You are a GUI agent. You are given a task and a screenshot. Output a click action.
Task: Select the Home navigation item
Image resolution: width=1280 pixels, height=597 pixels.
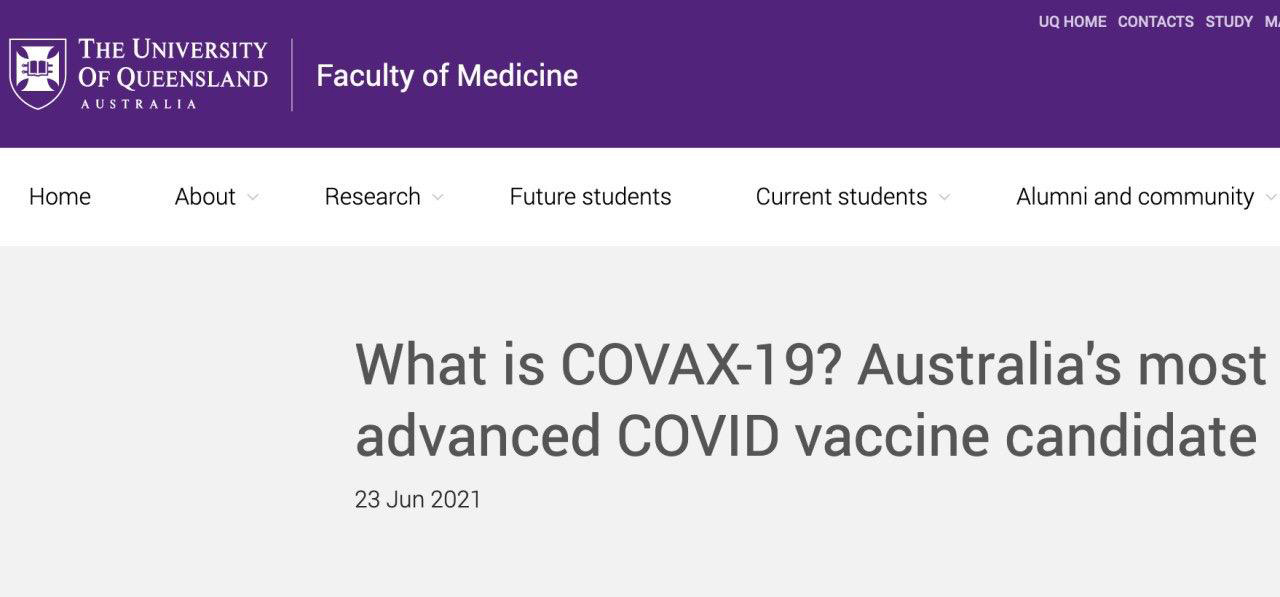tap(60, 197)
